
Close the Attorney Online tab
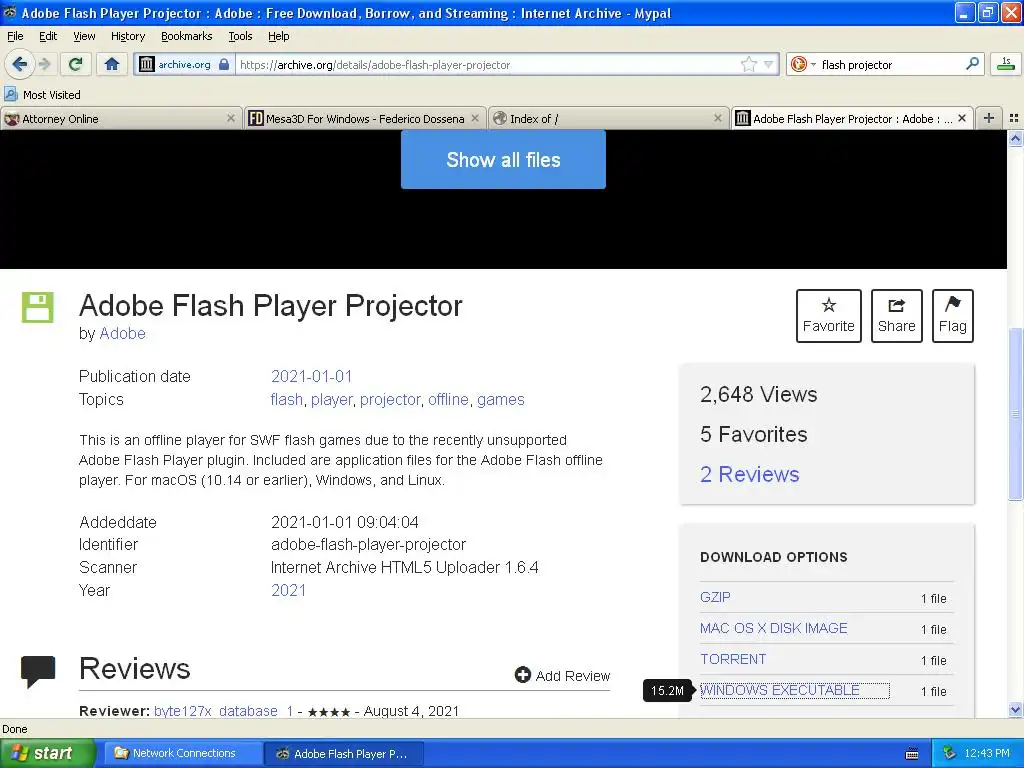tap(231, 118)
